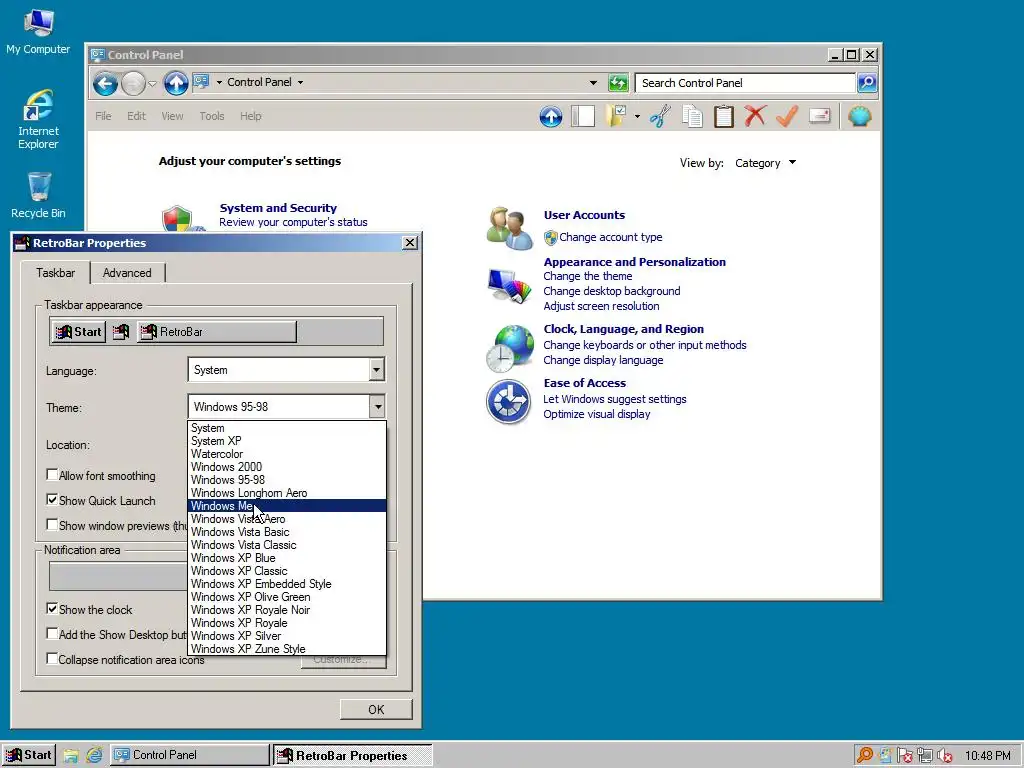Click the magnifier icon in system tray
The width and height of the screenshot is (1024, 768).
[x=864, y=756]
